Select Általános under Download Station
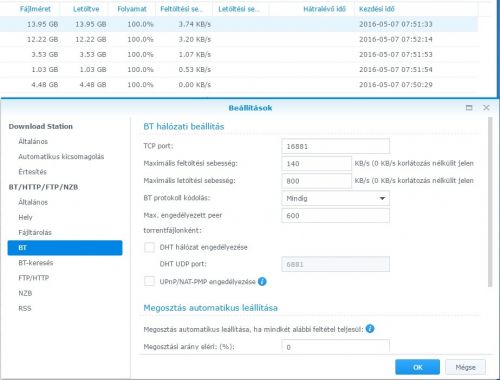This screenshot has height=380, width=500. 33,141
